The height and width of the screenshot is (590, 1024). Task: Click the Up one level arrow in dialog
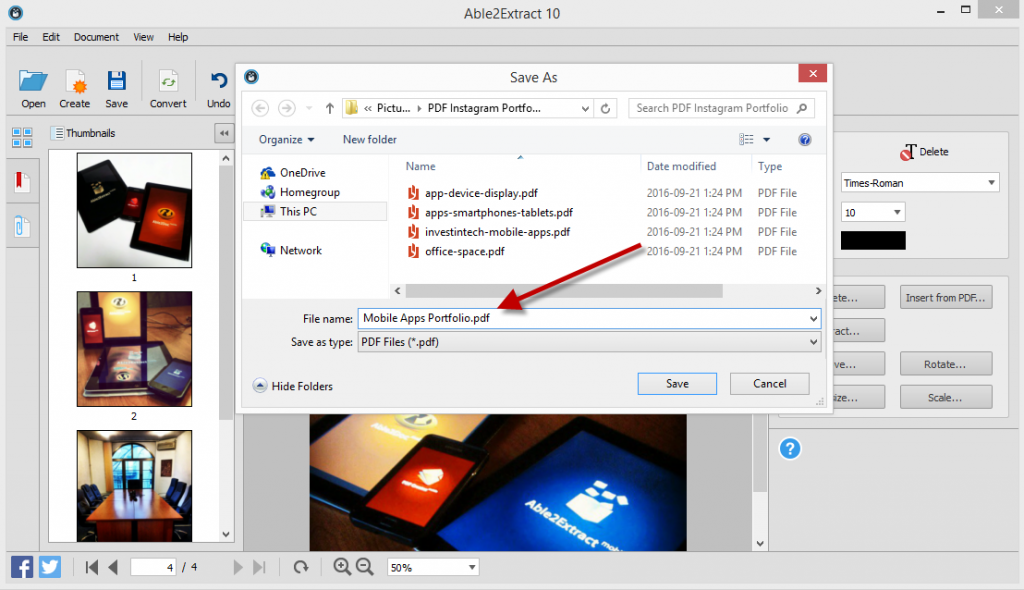click(x=330, y=108)
